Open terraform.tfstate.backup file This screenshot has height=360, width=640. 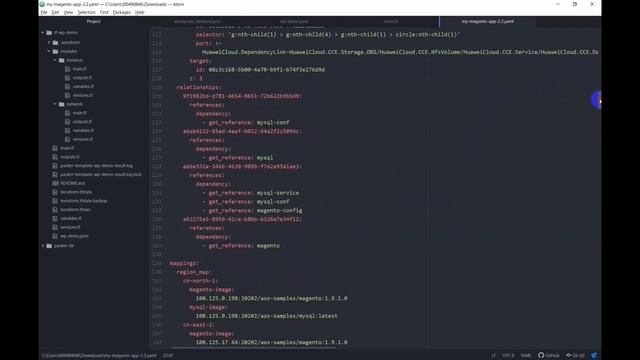[84, 201]
